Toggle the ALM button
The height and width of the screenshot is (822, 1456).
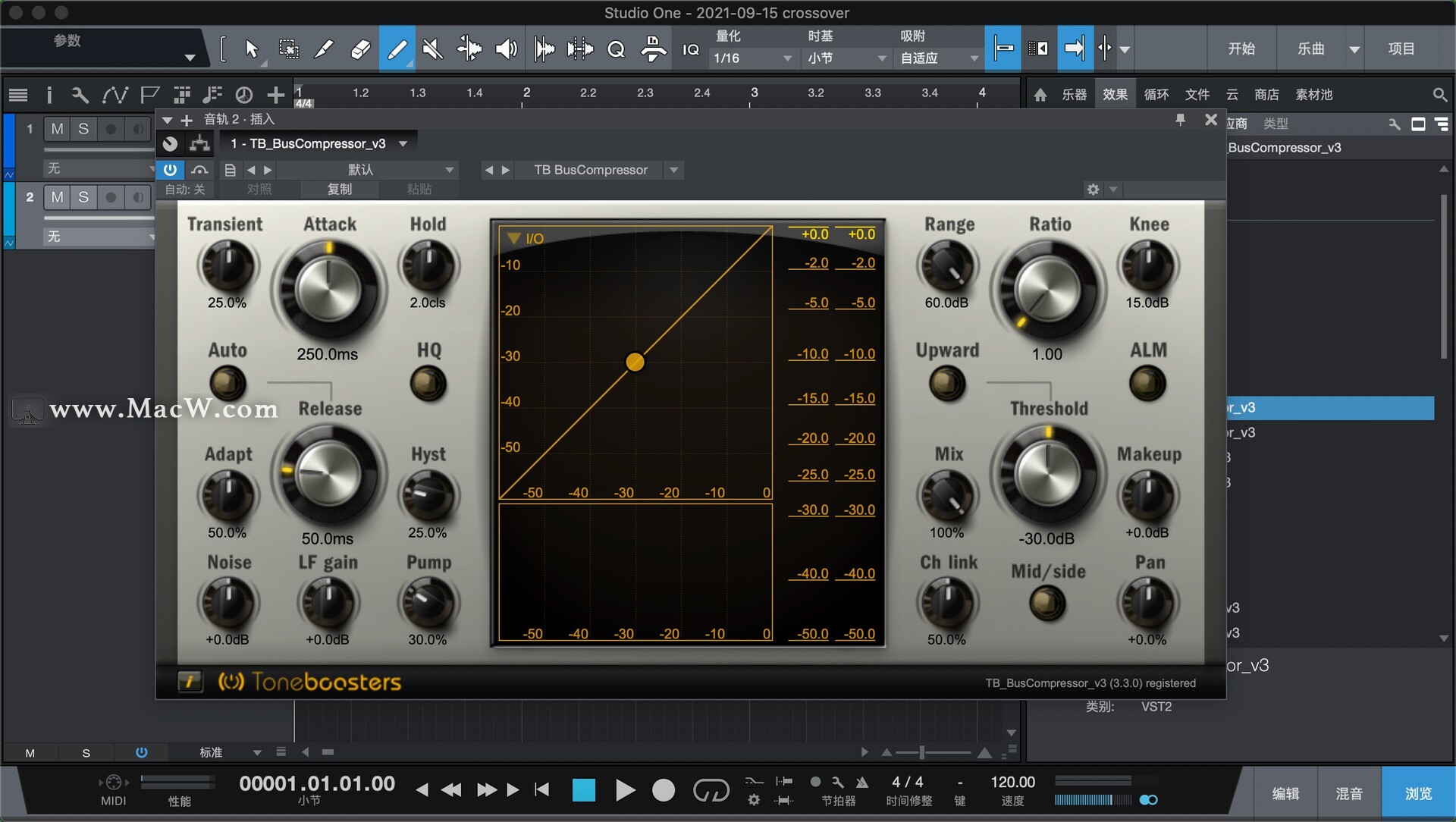pos(1147,383)
